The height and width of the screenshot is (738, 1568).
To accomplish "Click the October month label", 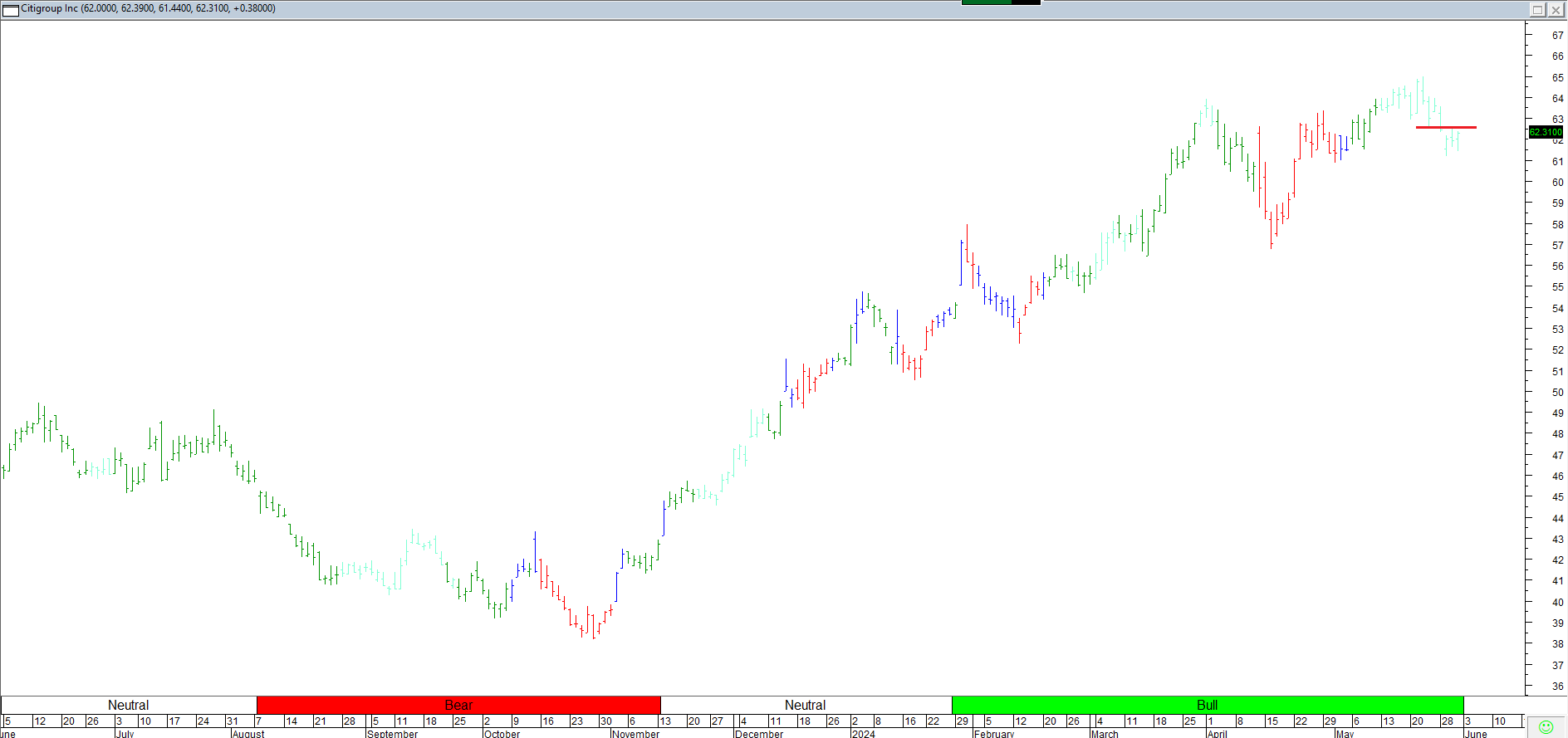I will coord(502,734).
